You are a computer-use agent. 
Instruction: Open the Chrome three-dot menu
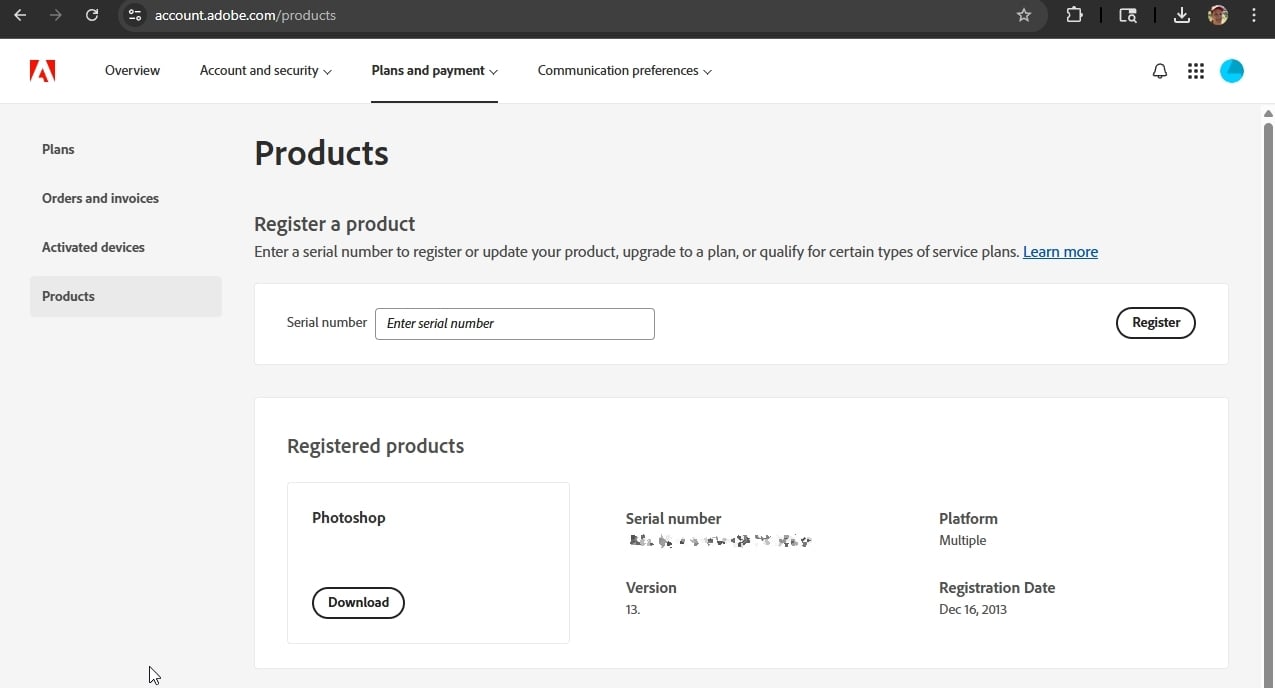coord(1254,15)
